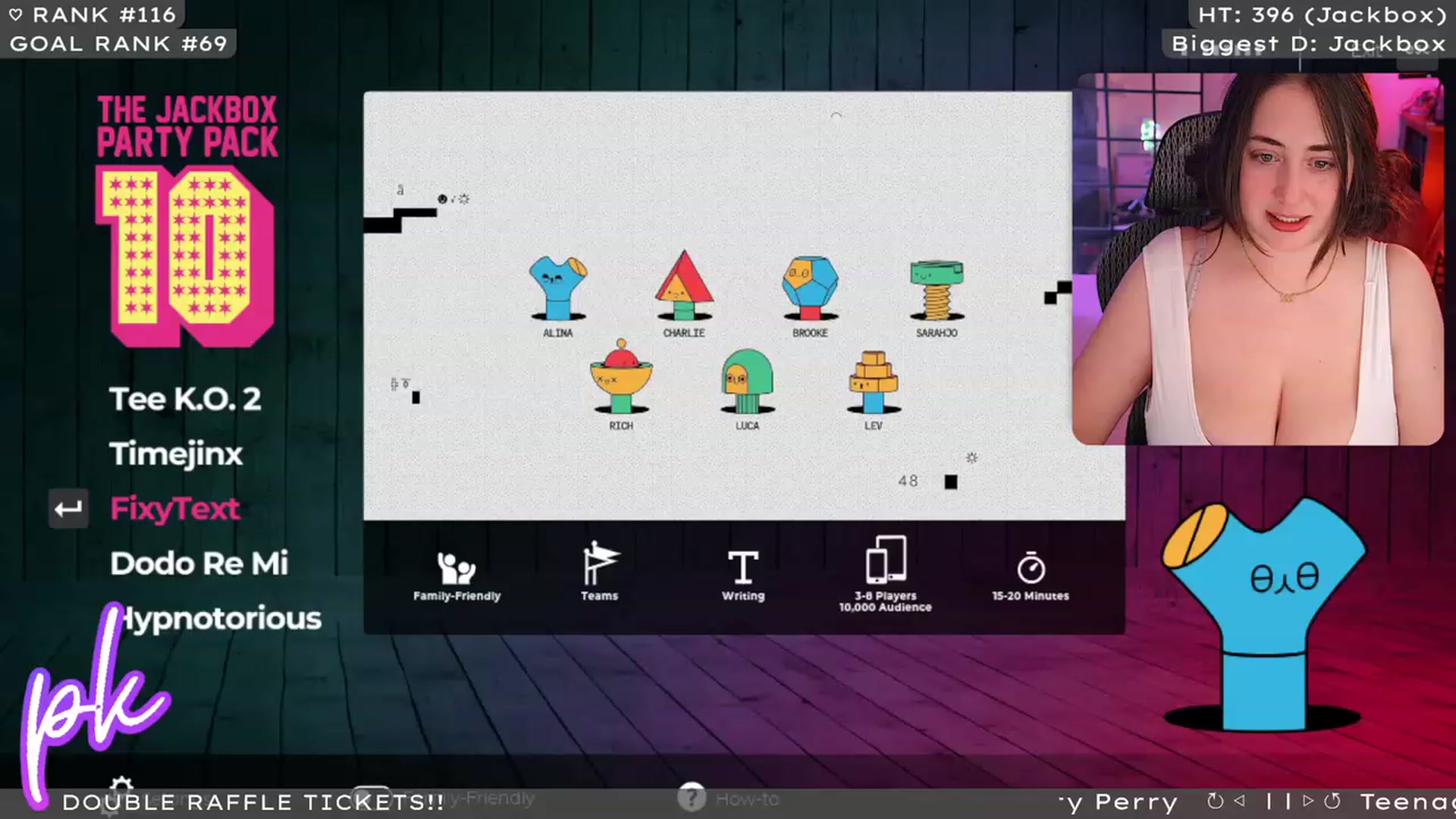Select Hypnotorious from the game list
This screenshot has width=1456, height=819.
221,618
